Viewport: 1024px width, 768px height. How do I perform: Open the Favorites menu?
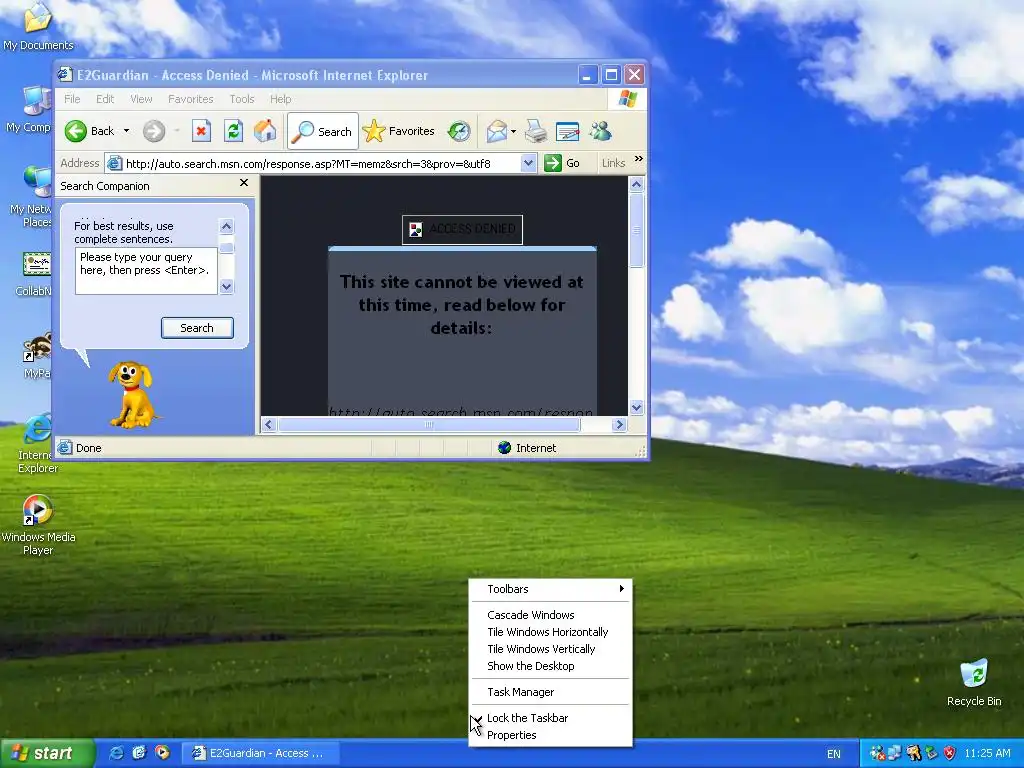pyautogui.click(x=190, y=99)
